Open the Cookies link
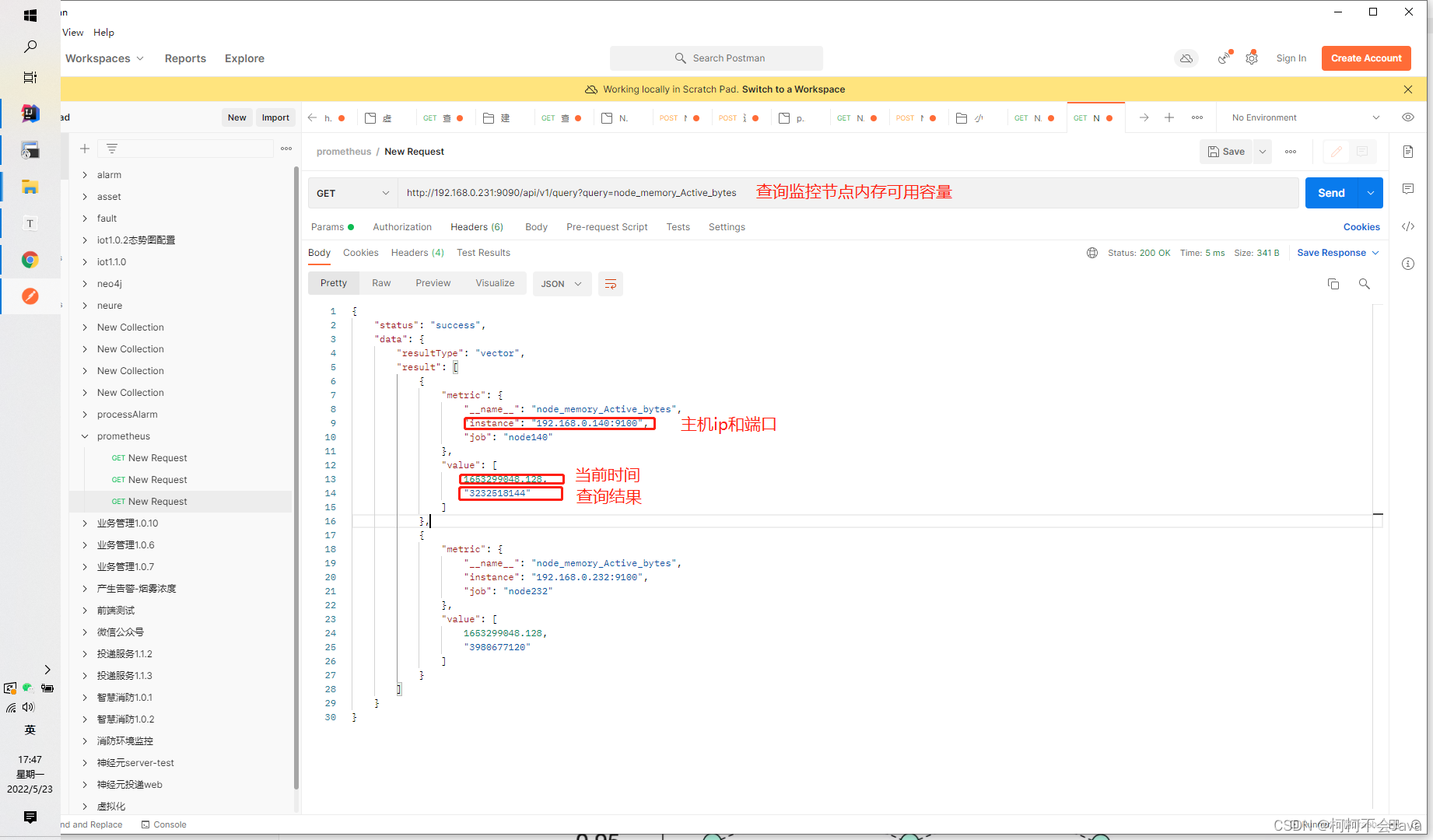 click(x=1361, y=227)
